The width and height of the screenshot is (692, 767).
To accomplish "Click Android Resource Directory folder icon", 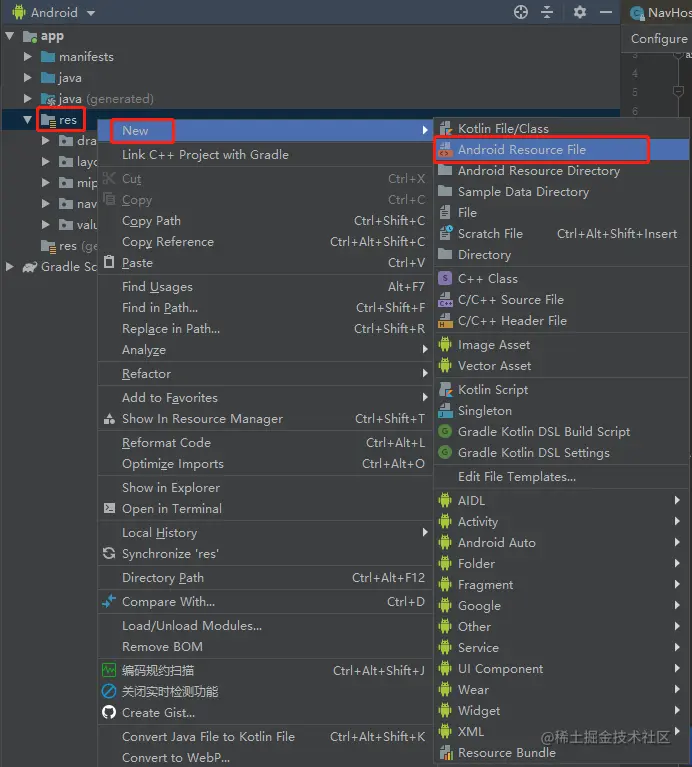I will [x=445, y=170].
